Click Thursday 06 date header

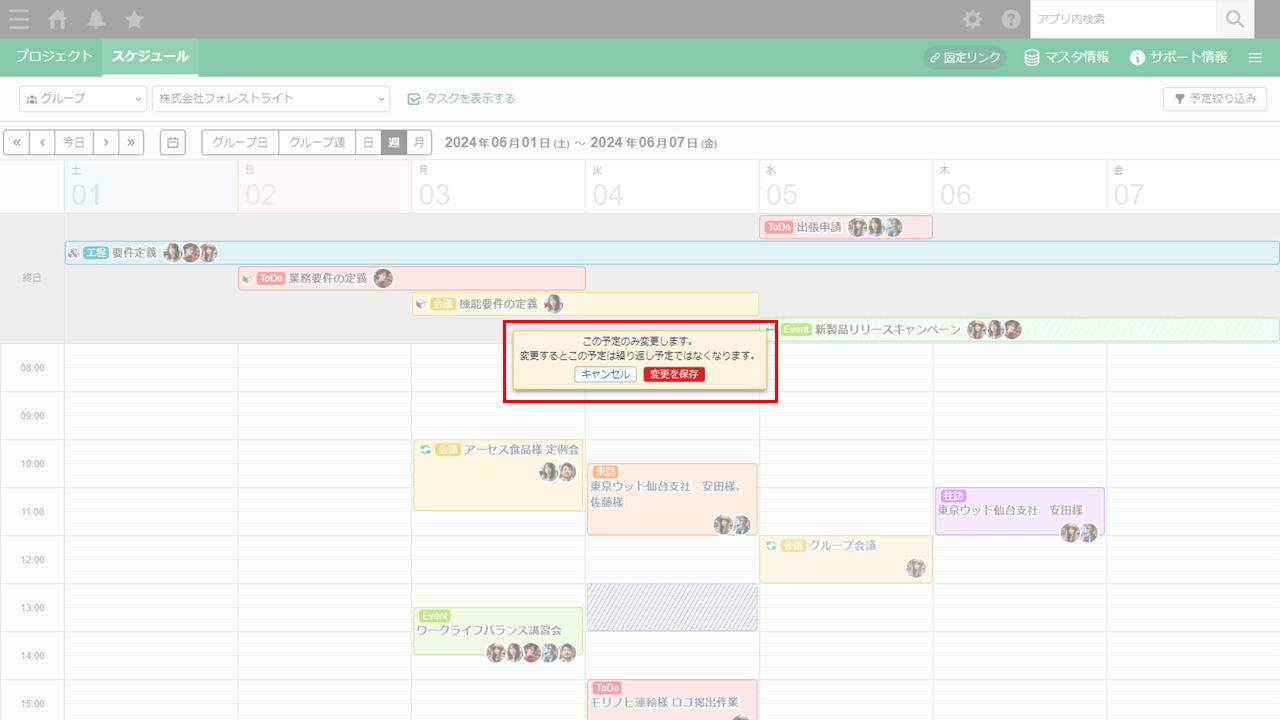1020,186
